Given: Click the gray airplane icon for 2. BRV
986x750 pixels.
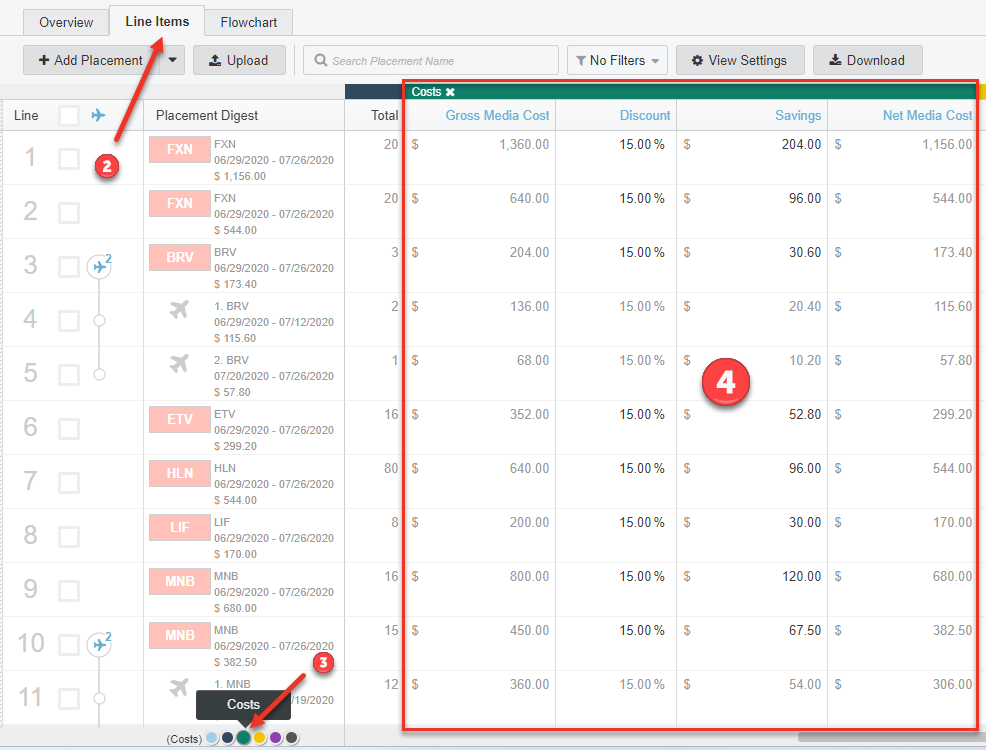Looking at the screenshot, I should point(179,365).
